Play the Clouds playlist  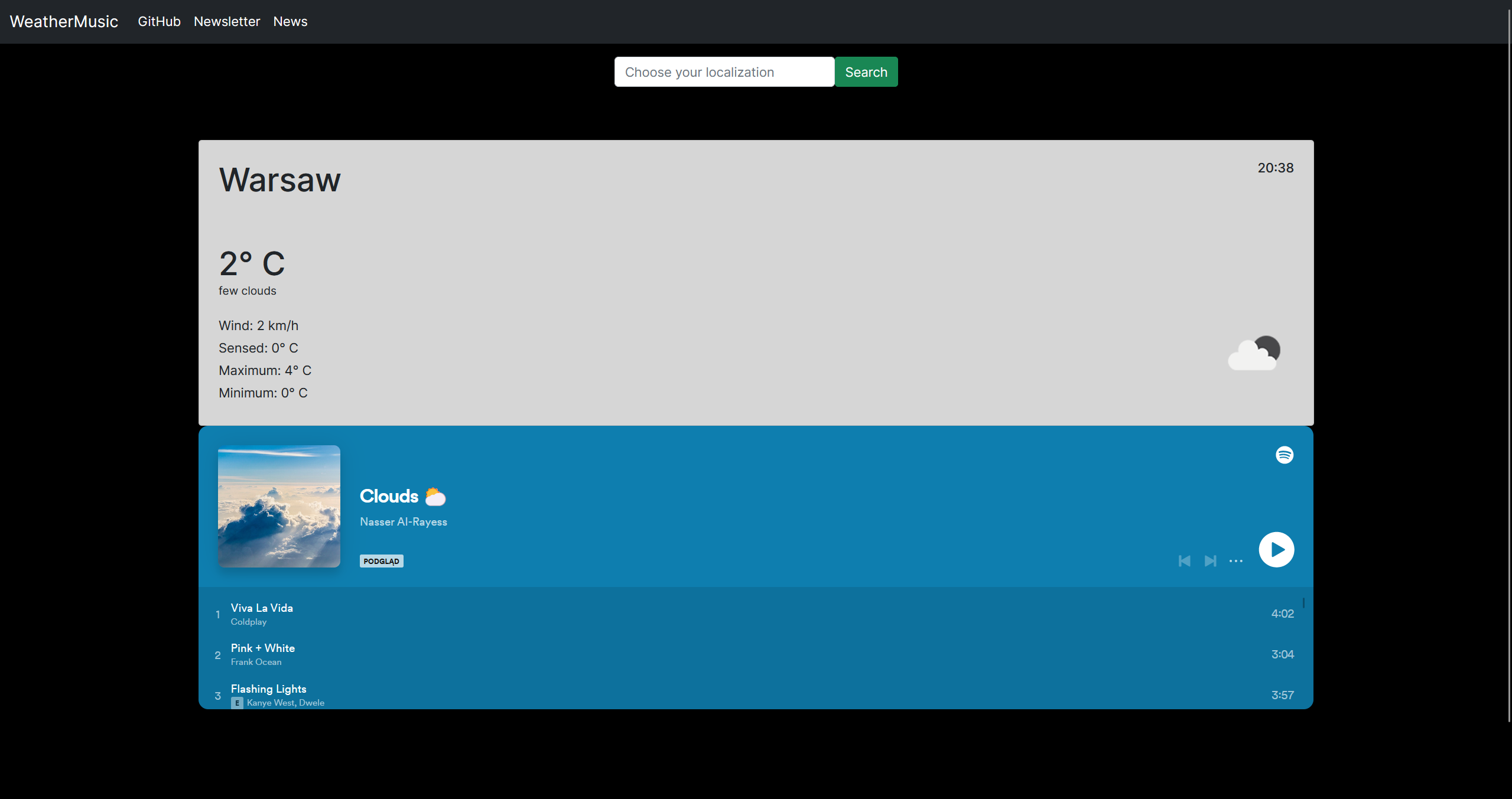click(1276, 550)
